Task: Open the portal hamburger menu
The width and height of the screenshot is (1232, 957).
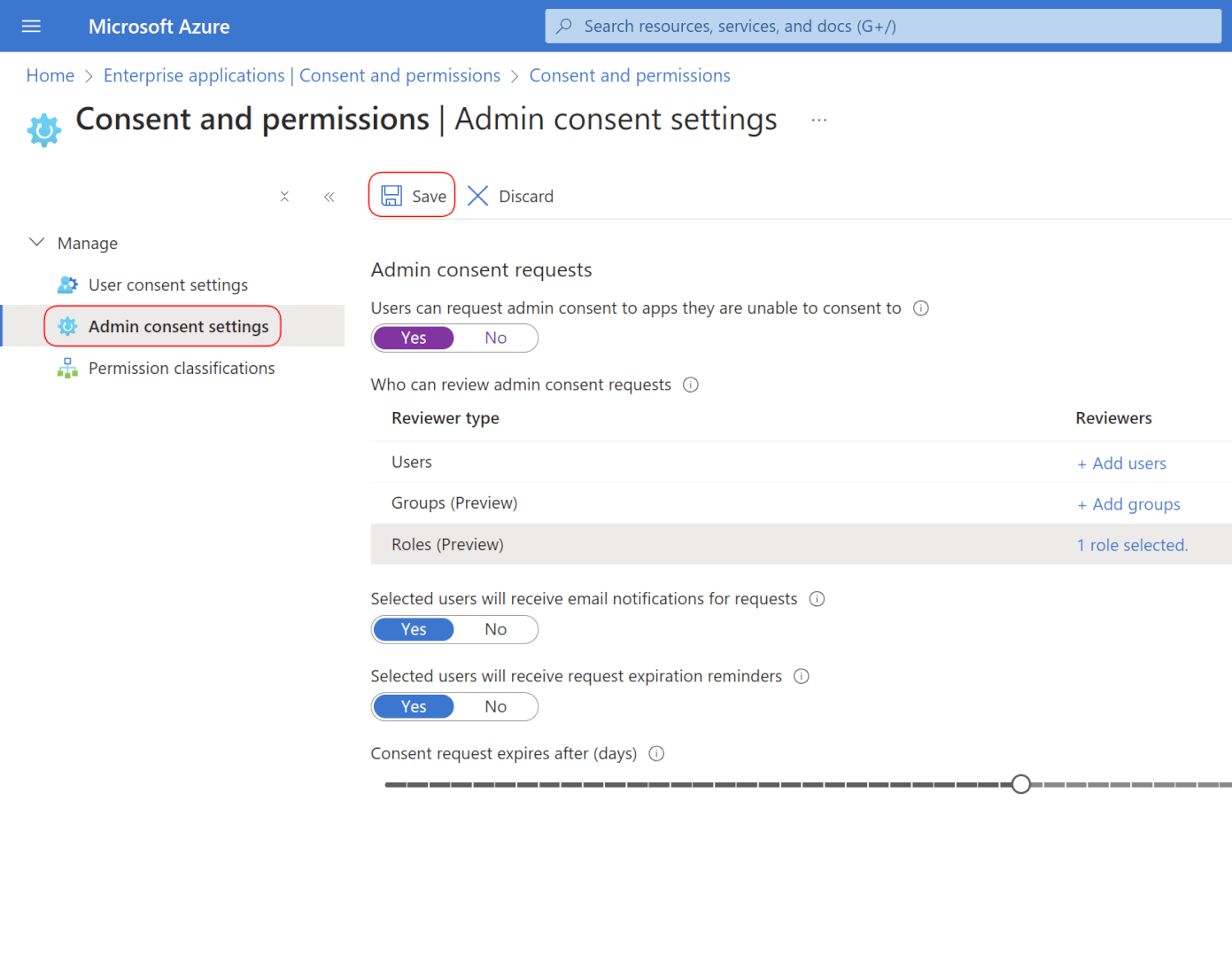Action: (x=30, y=26)
